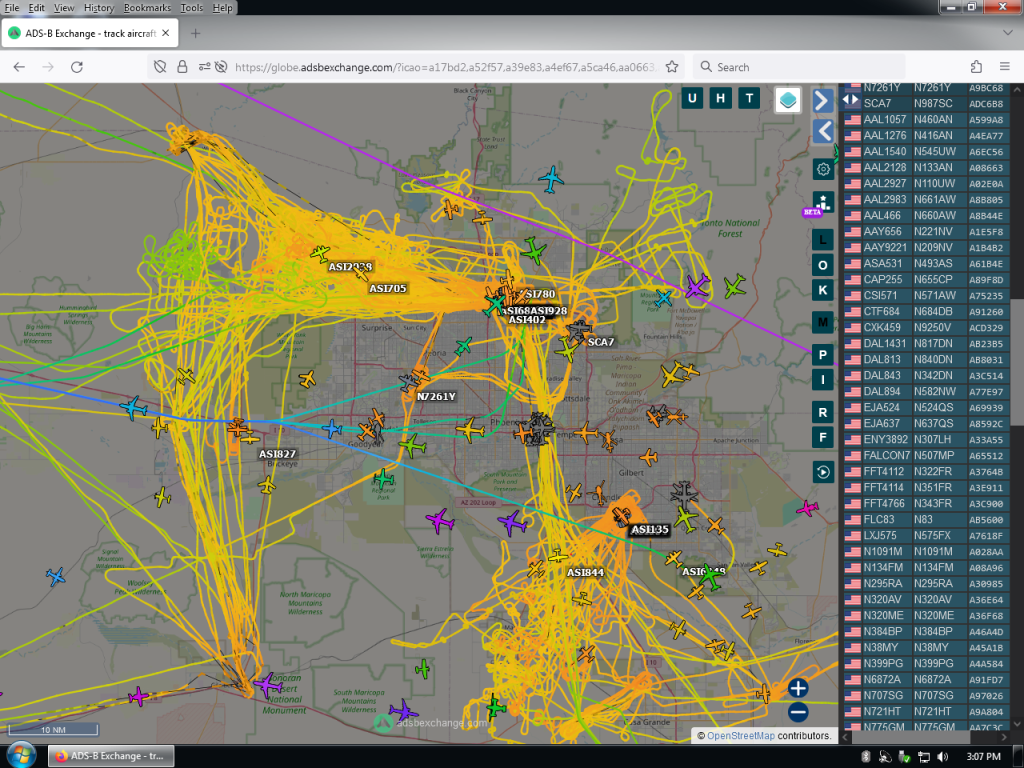Open the map settings gear icon
The height and width of the screenshot is (768, 1024).
tap(823, 170)
